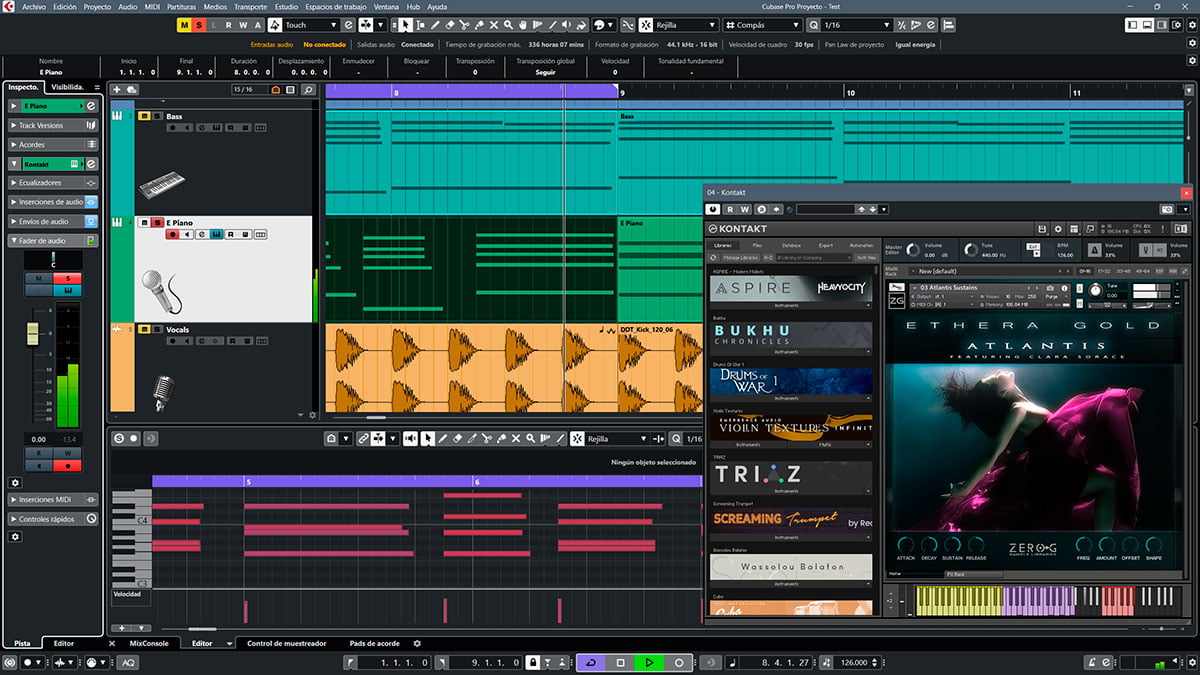Select the Zoom magnifier tool in top toolbar
The height and width of the screenshot is (675, 1200).
tap(509, 25)
